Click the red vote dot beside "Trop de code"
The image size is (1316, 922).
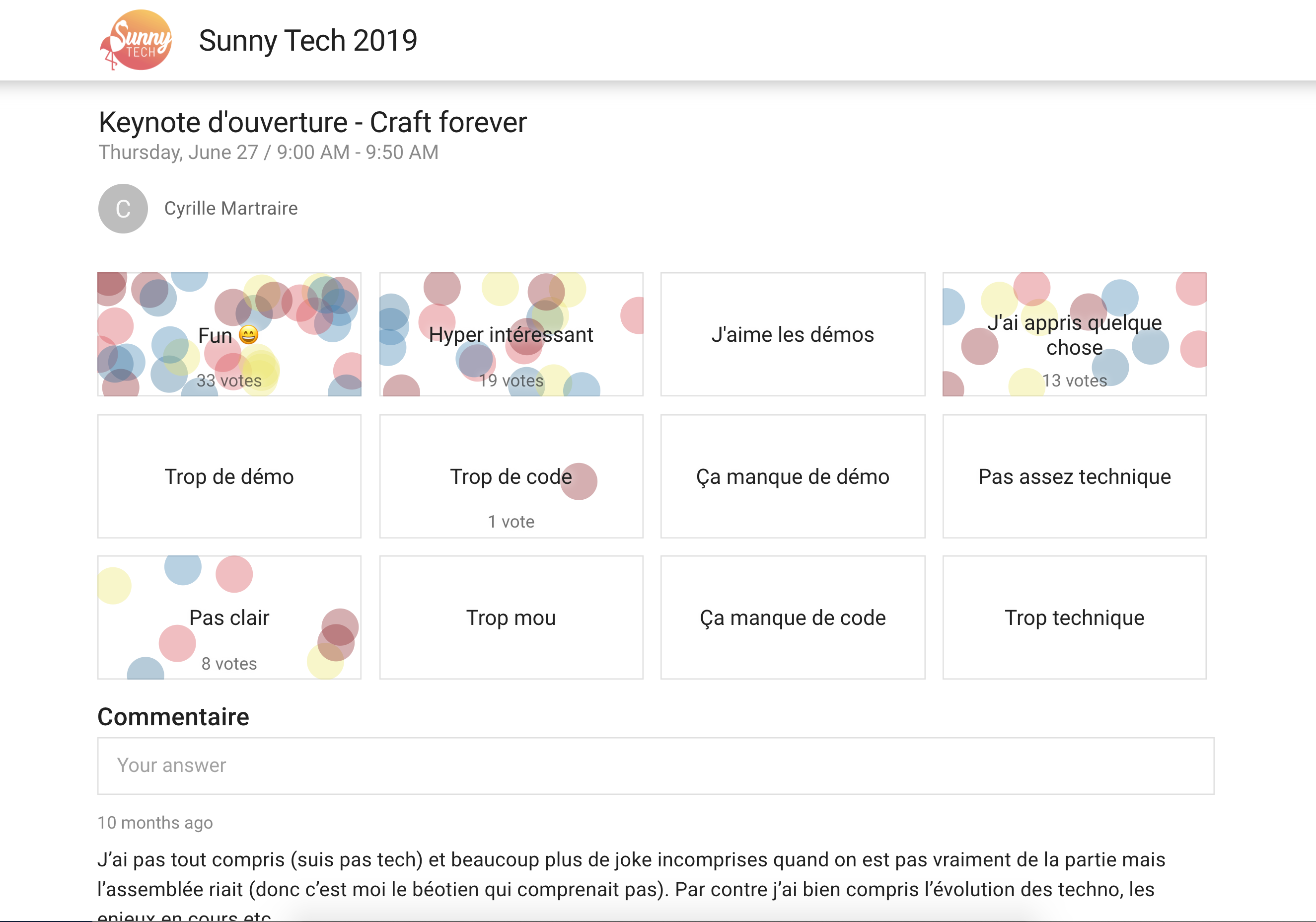click(x=579, y=482)
